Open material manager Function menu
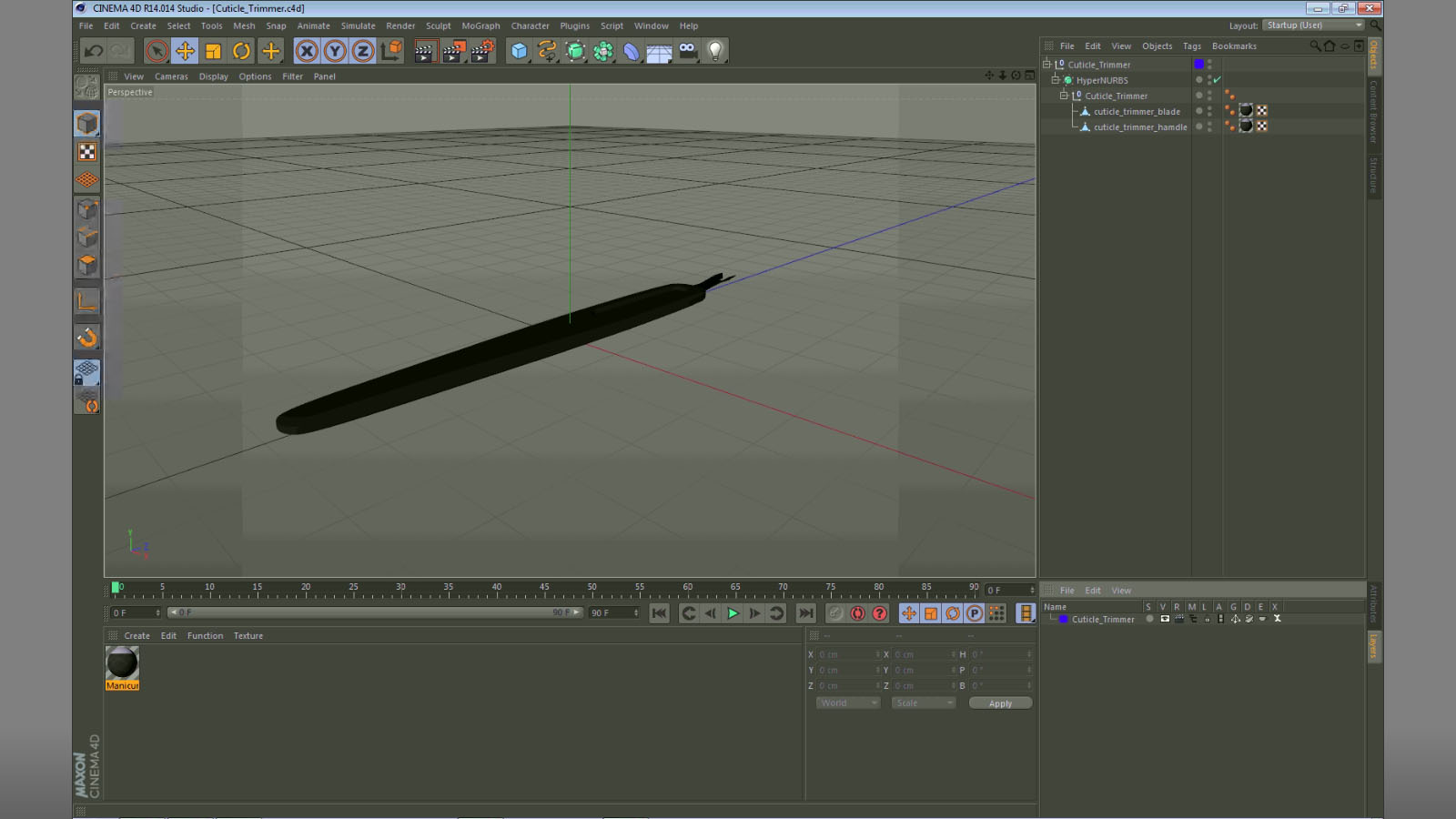The height and width of the screenshot is (819, 1456). [205, 636]
